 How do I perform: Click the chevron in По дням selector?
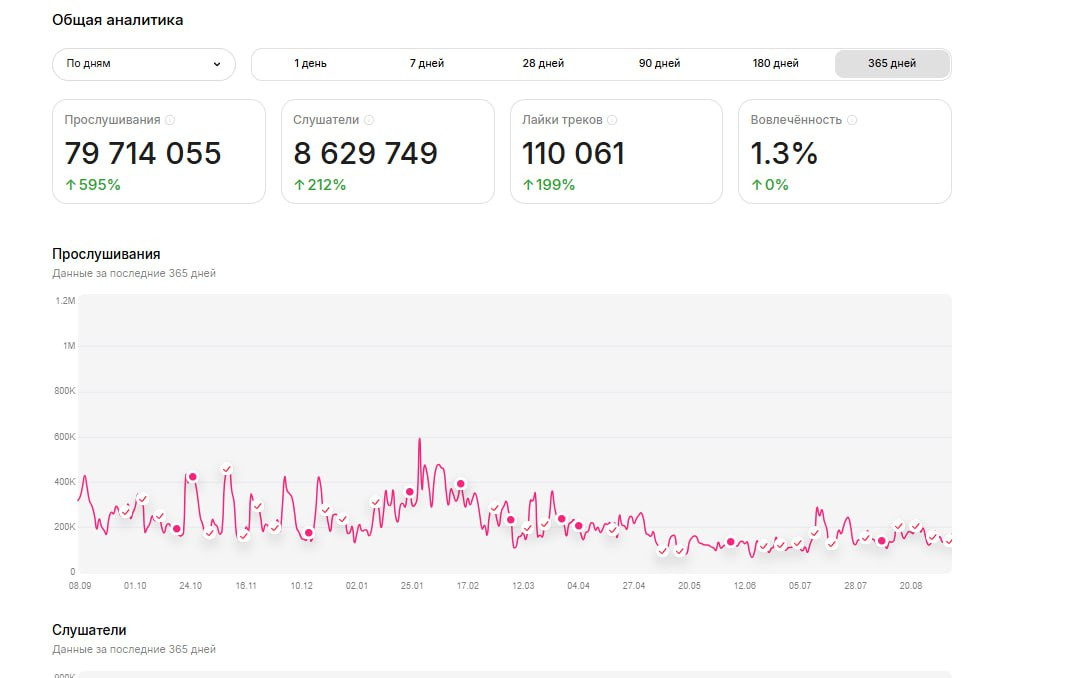pyautogui.click(x=217, y=64)
